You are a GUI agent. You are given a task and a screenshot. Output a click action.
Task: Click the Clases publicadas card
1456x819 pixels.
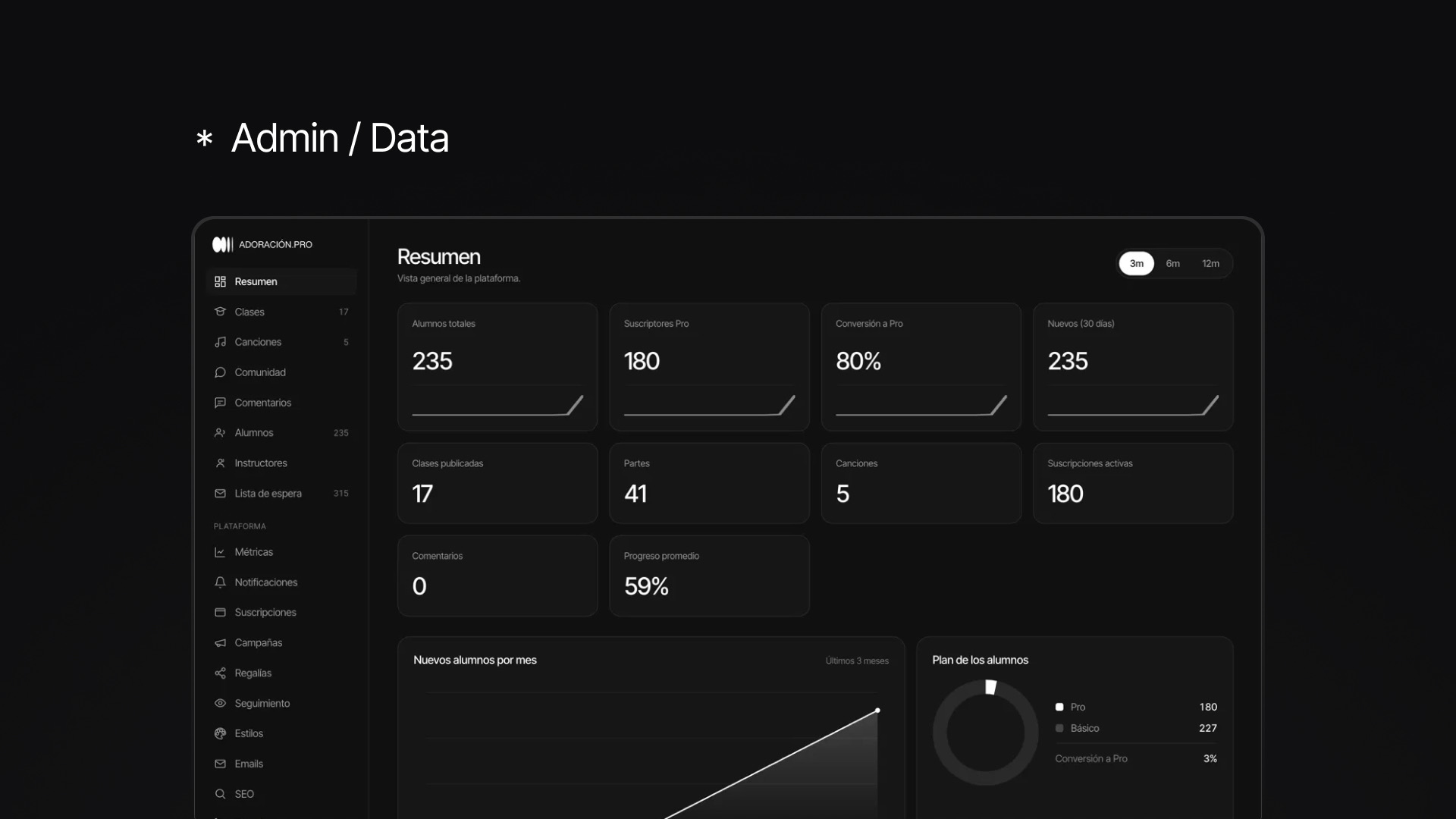497,483
